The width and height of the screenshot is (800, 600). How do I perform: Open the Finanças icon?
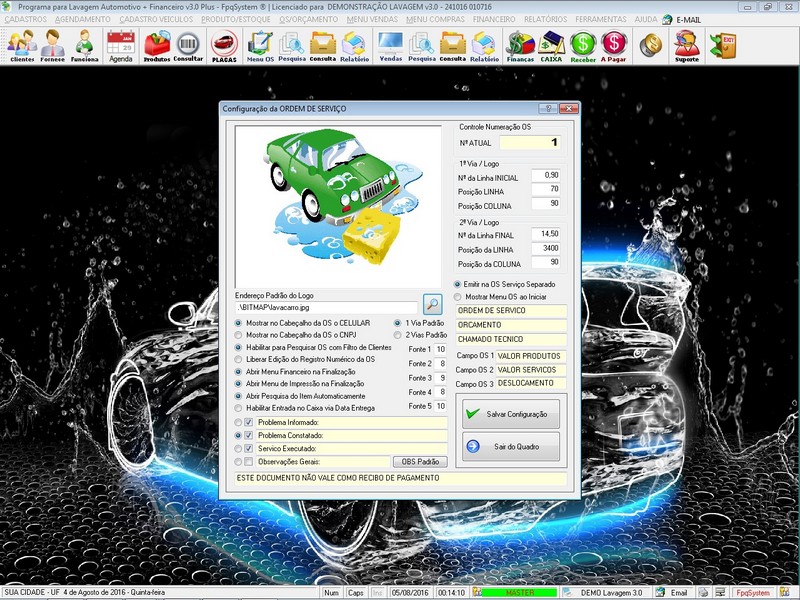[x=520, y=46]
